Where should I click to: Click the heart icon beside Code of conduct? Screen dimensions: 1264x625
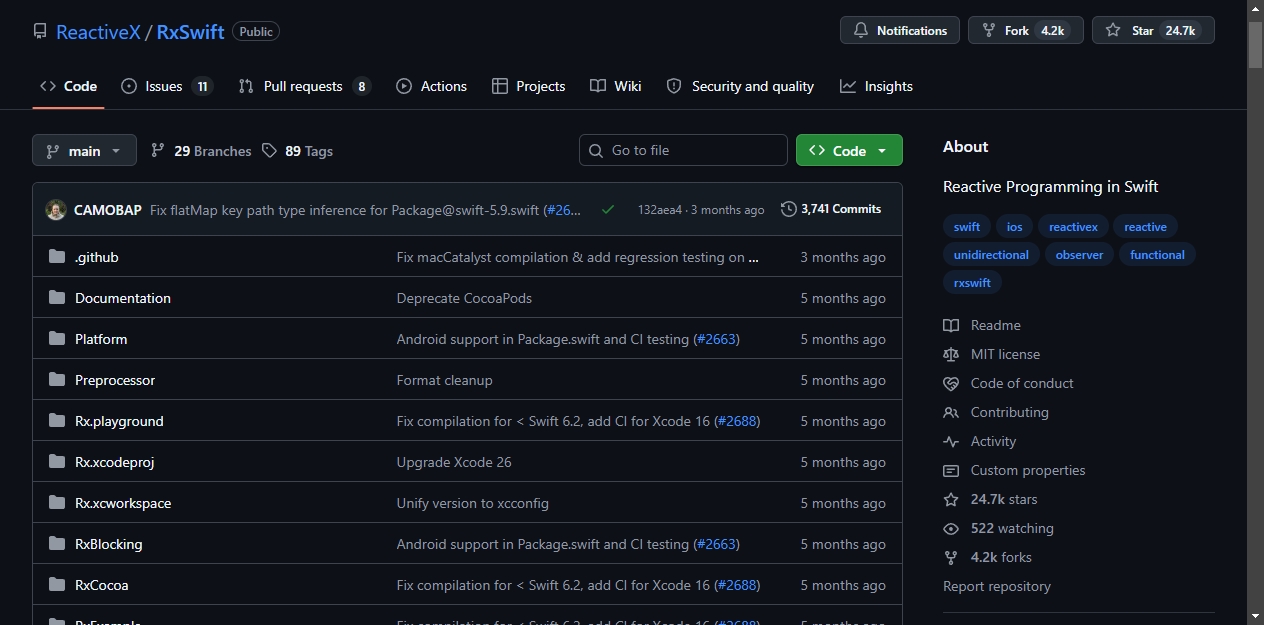(x=951, y=383)
